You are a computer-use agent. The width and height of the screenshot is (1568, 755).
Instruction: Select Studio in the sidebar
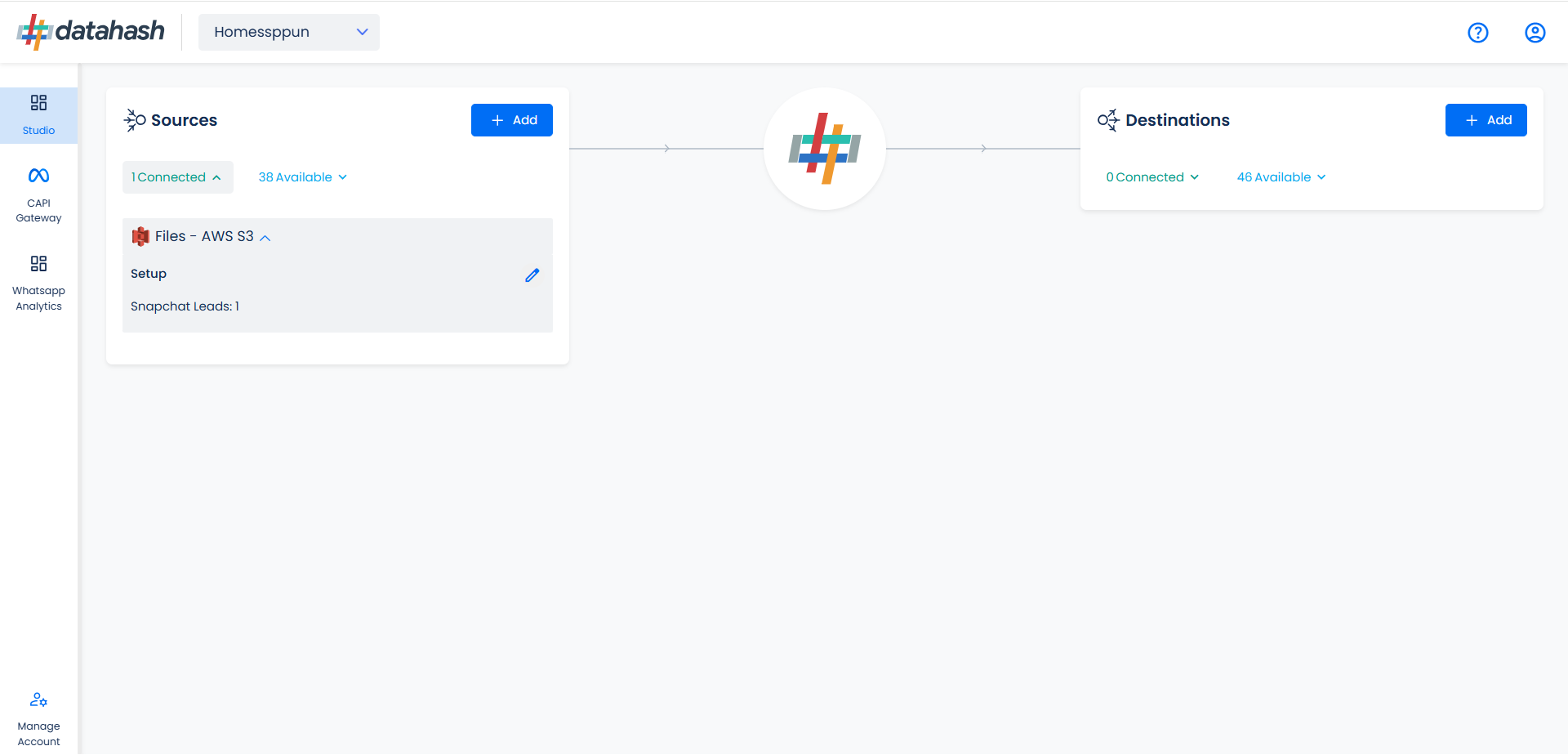tap(38, 115)
